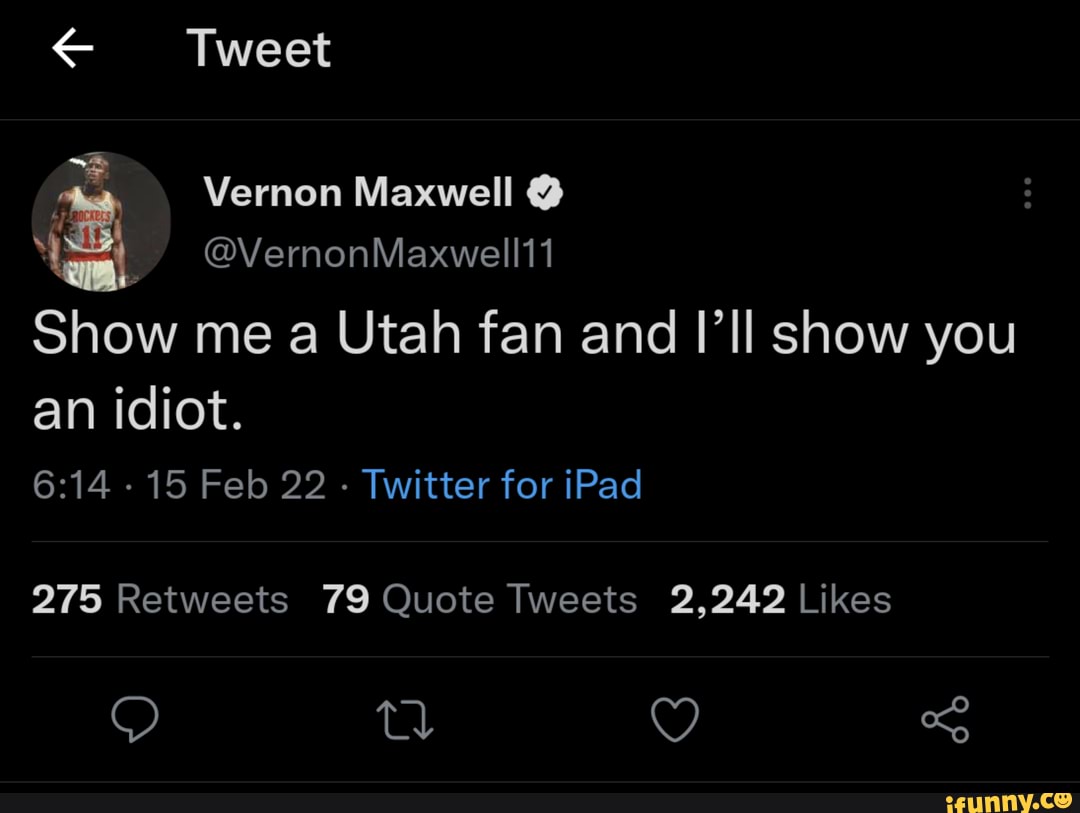Open Vernon Maxwell's profile picture
This screenshot has width=1080, height=813.
coord(101,222)
